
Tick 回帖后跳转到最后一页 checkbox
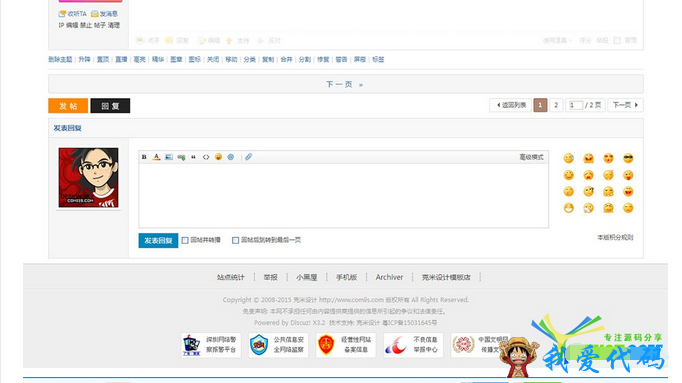tap(236, 240)
